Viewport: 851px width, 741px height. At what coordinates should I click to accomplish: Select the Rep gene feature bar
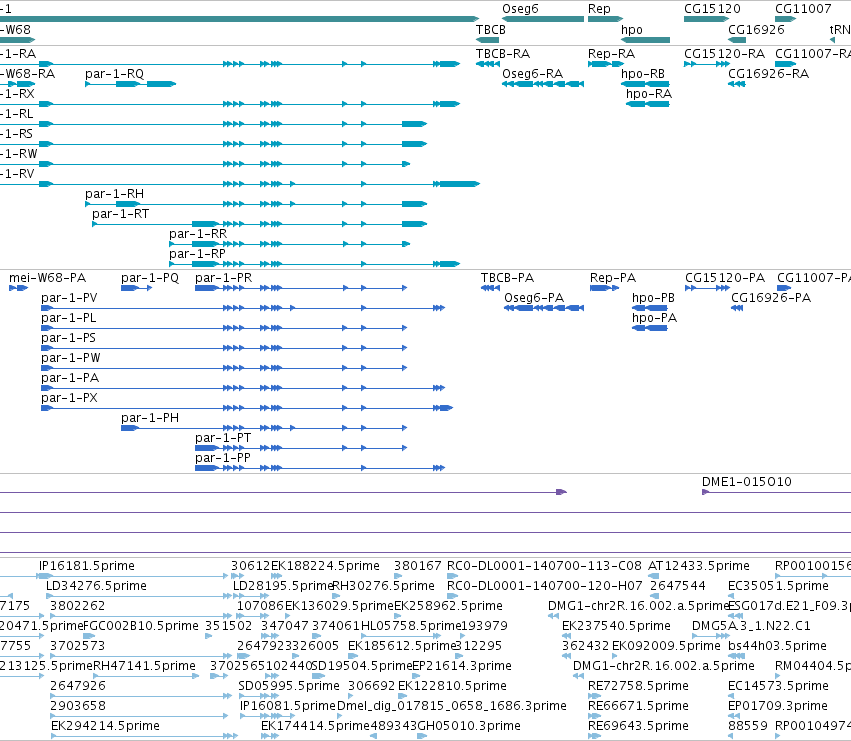(x=605, y=19)
